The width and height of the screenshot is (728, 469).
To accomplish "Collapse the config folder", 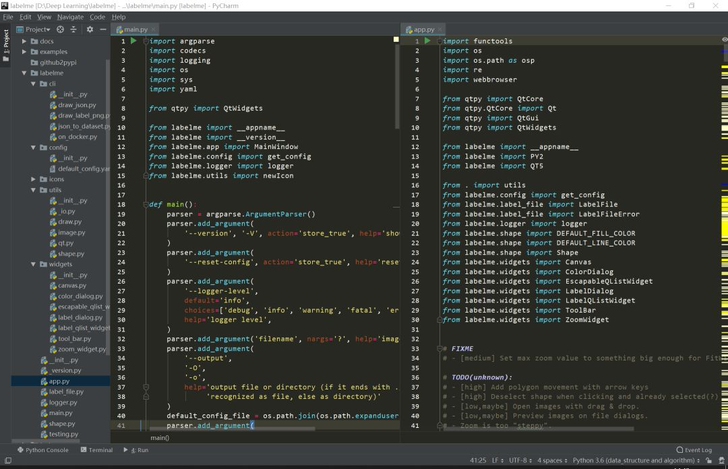I will [x=33, y=147].
